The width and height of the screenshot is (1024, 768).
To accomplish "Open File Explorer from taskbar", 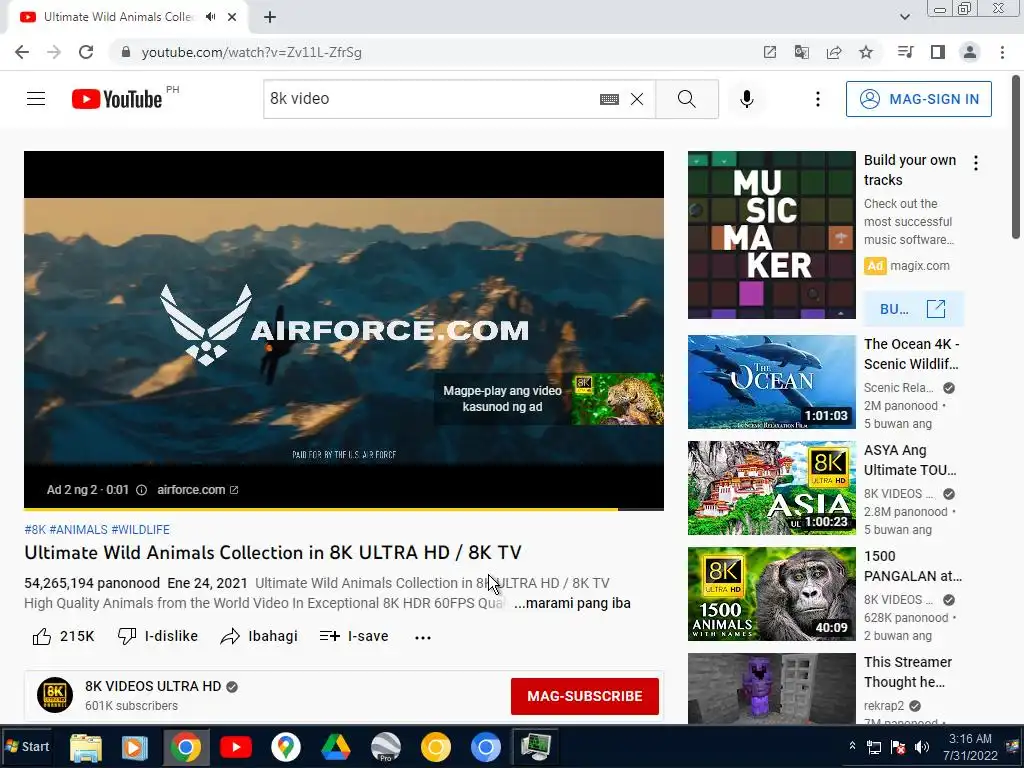I will coord(86,747).
